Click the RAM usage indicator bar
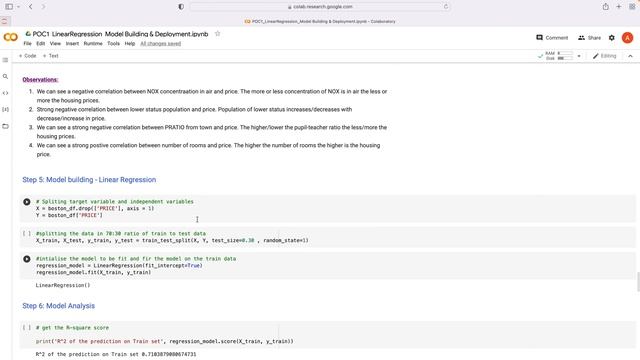This screenshot has width=640, height=360. 565,53
